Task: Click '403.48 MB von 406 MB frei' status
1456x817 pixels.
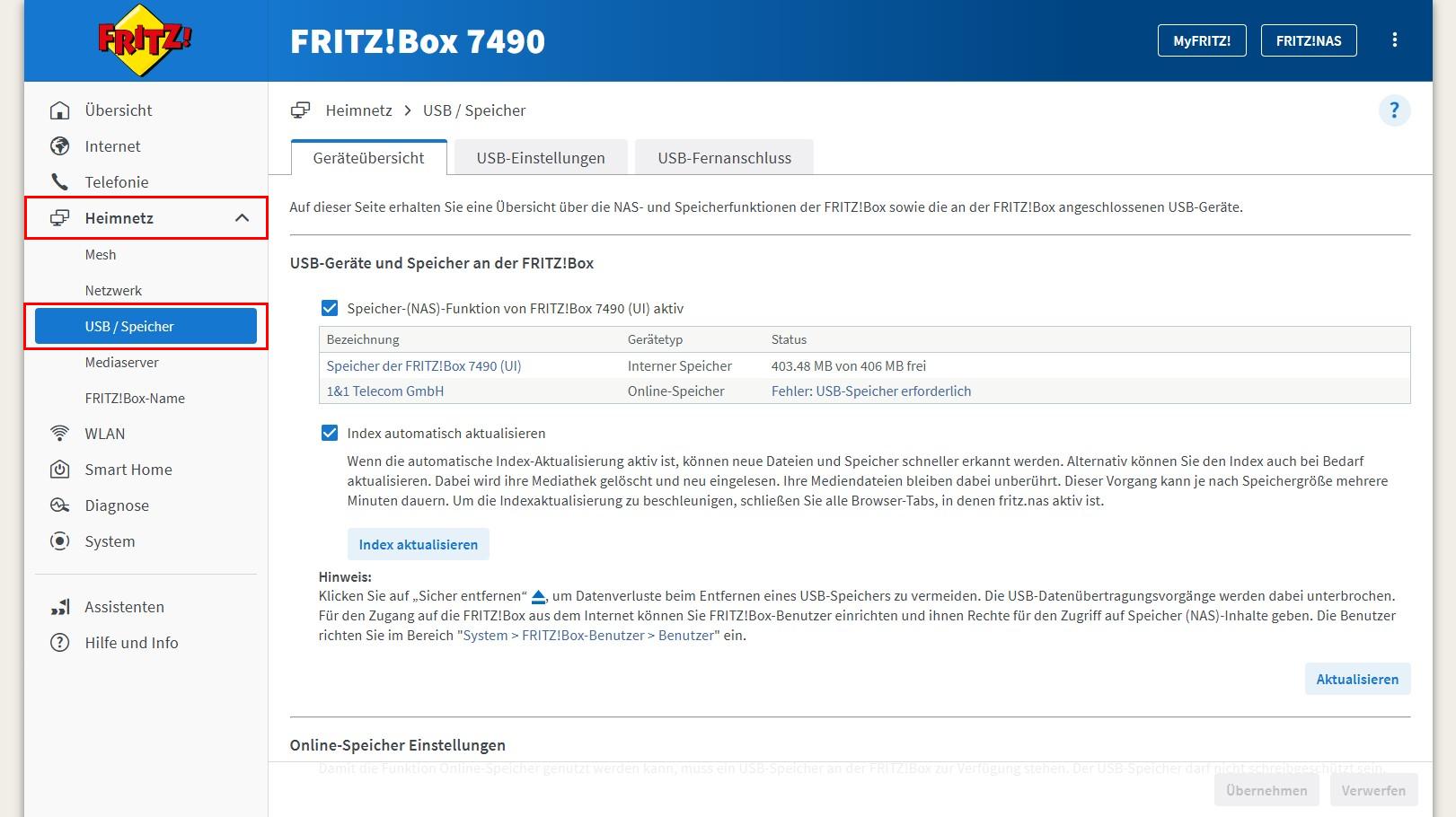Action: click(x=849, y=365)
